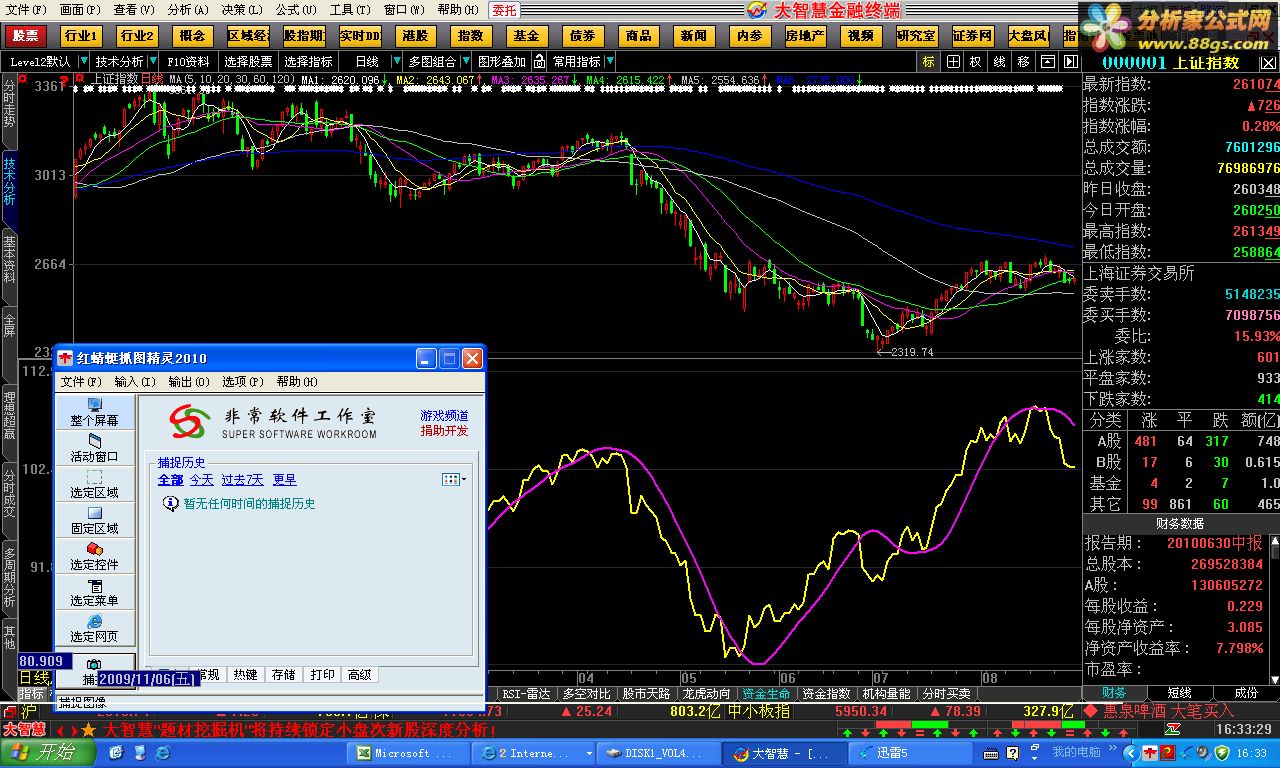The width and height of the screenshot is (1280, 768).
Task: Switch to the RSI-雷达 indicator tab
Action: pos(526,693)
